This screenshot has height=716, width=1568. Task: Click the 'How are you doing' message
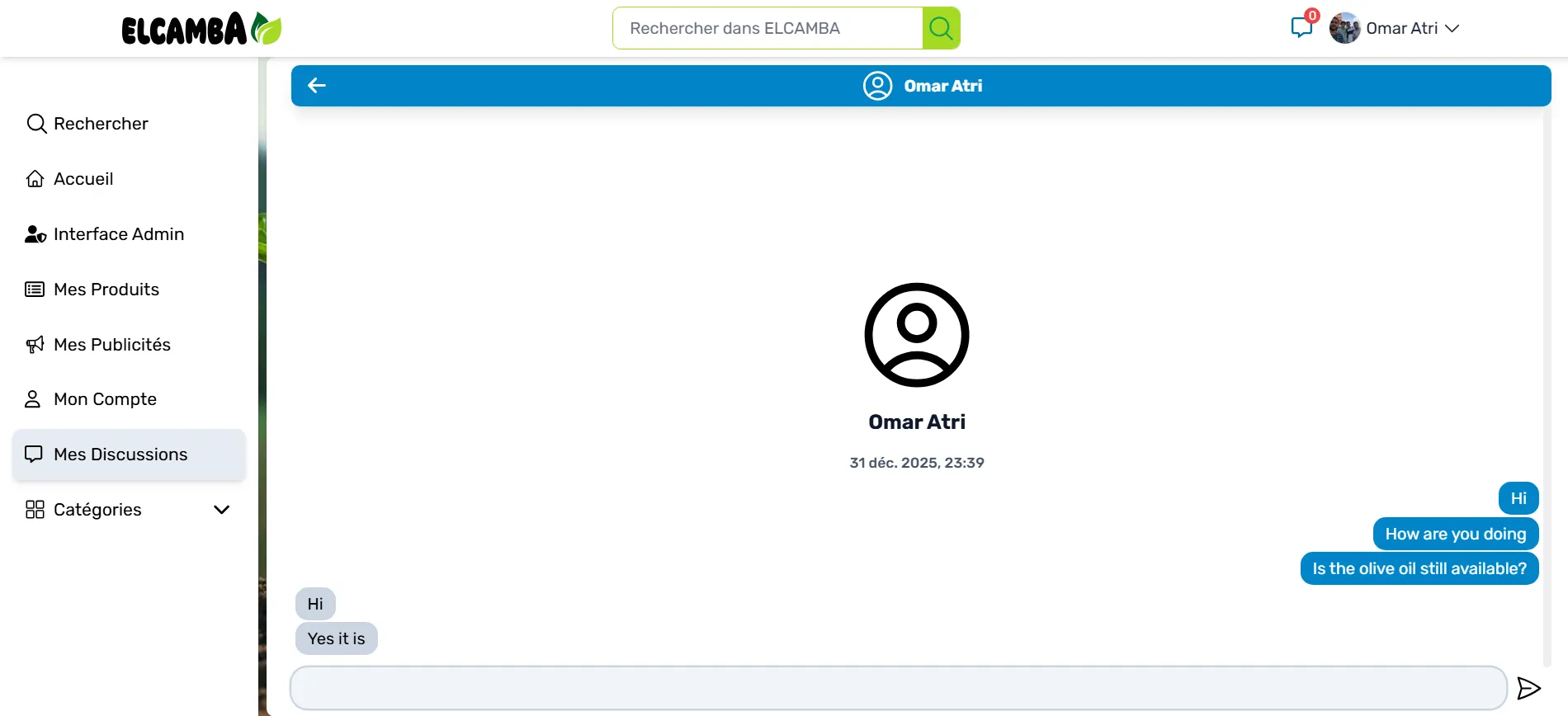click(x=1456, y=534)
